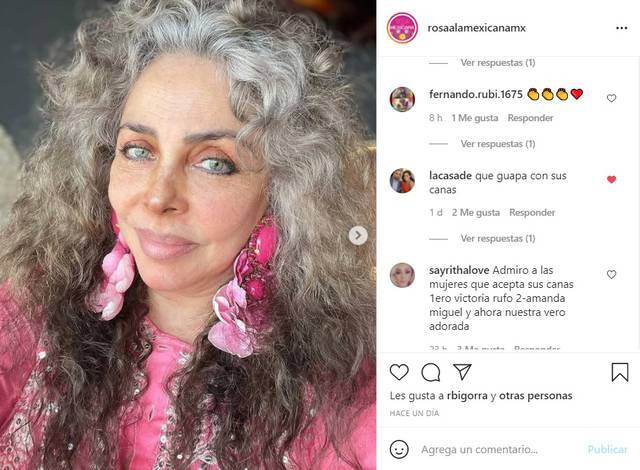Open the emoji picker smiley icon
This screenshot has height=470, width=640.
coord(399,449)
